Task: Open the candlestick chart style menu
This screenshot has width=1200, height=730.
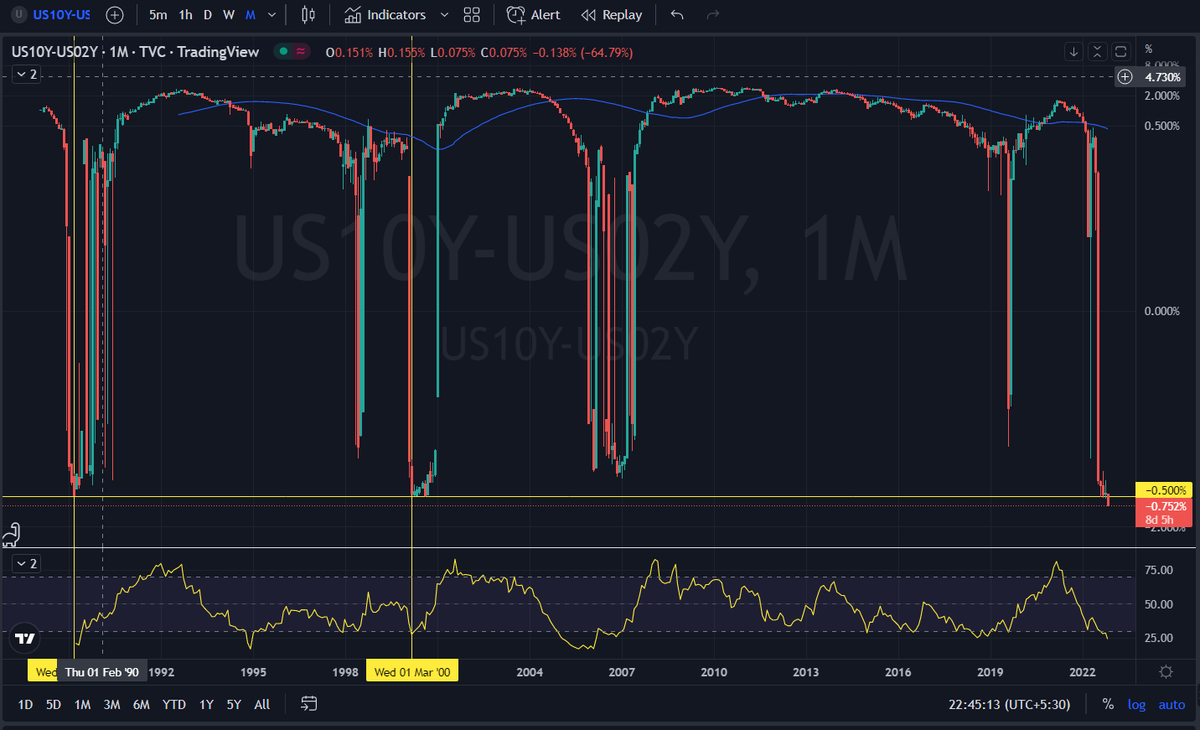Action: coord(308,15)
